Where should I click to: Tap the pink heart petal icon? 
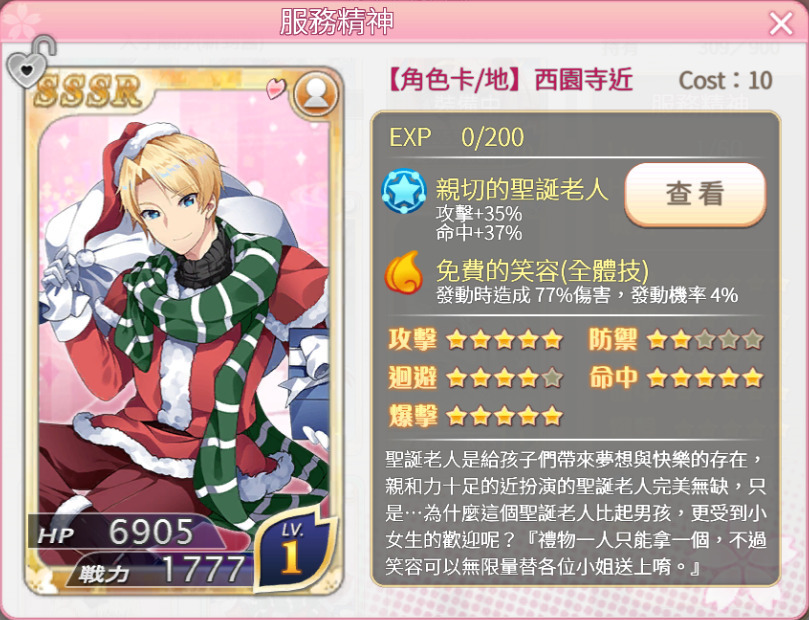pos(275,88)
